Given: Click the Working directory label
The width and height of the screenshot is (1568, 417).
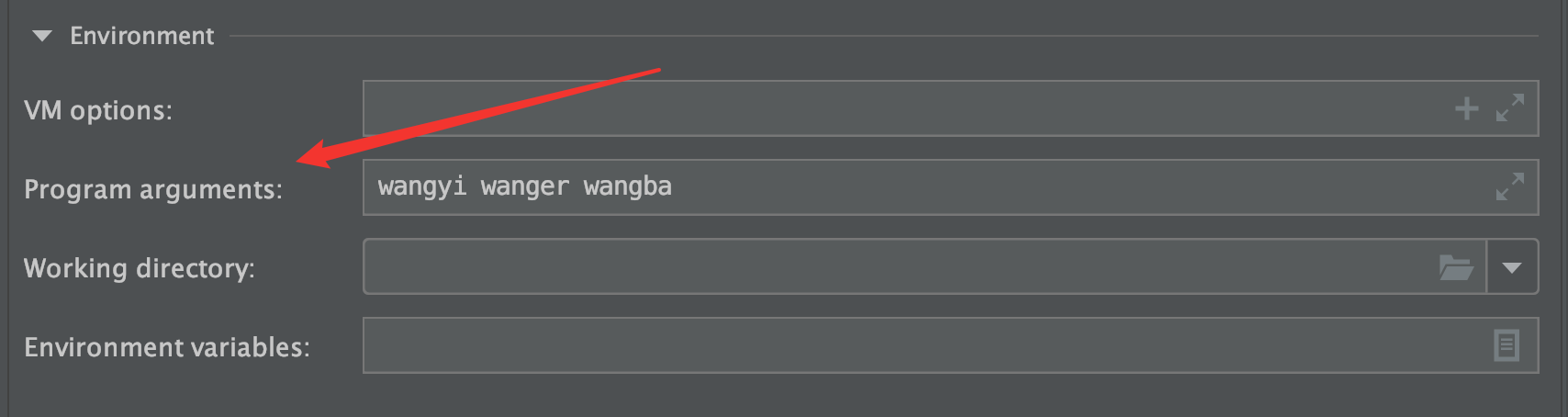Looking at the screenshot, I should tap(140, 269).
